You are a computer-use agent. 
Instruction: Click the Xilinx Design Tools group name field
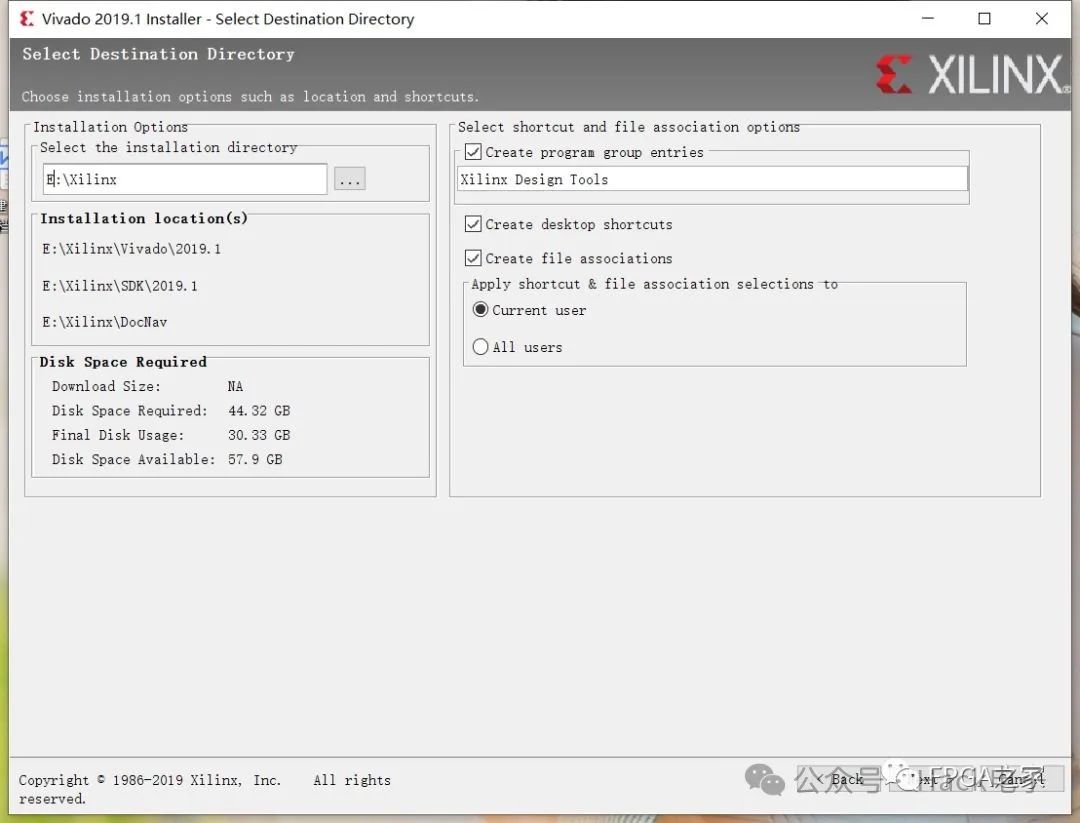pos(712,179)
